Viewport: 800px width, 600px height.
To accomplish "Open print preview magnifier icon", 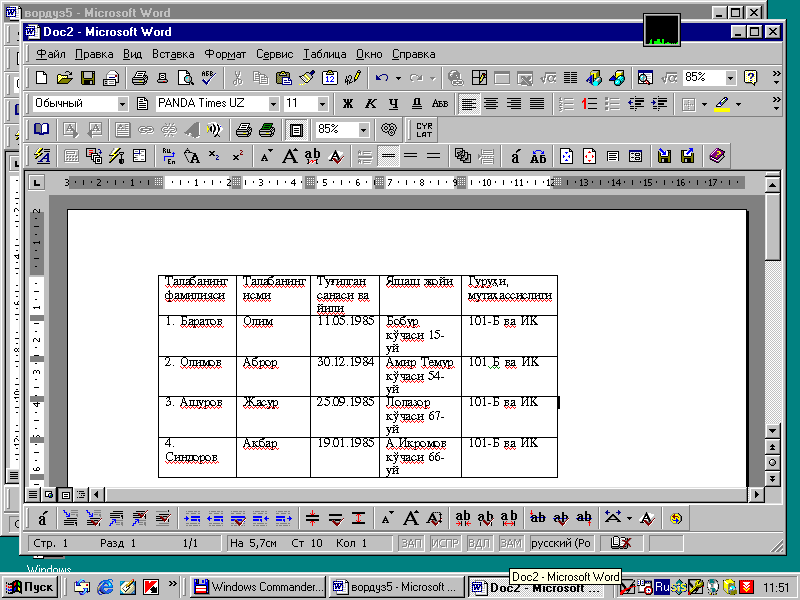I will click(186, 78).
